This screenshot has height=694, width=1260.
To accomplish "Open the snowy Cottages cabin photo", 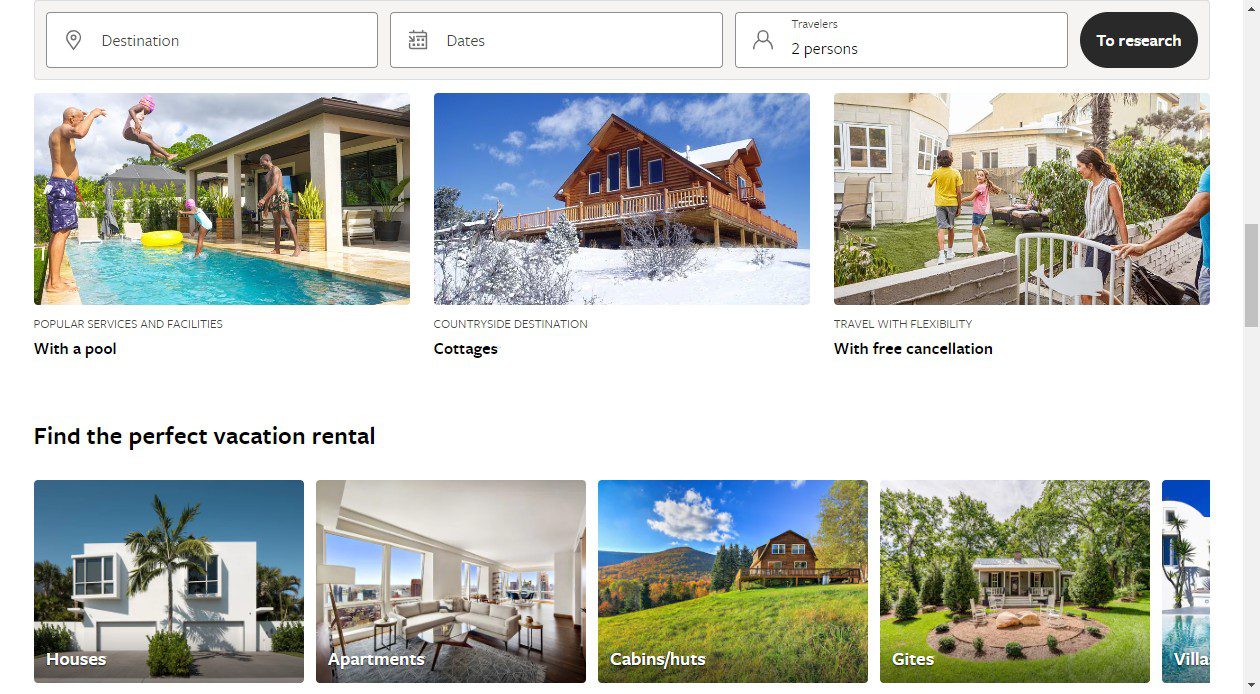I will coord(622,199).
